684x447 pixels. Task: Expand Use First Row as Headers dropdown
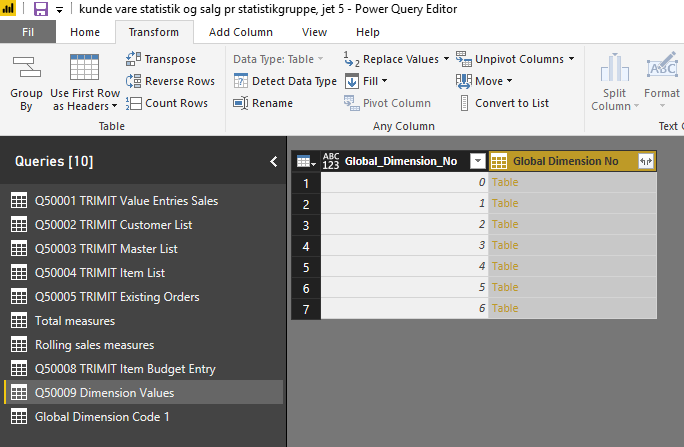(114, 106)
